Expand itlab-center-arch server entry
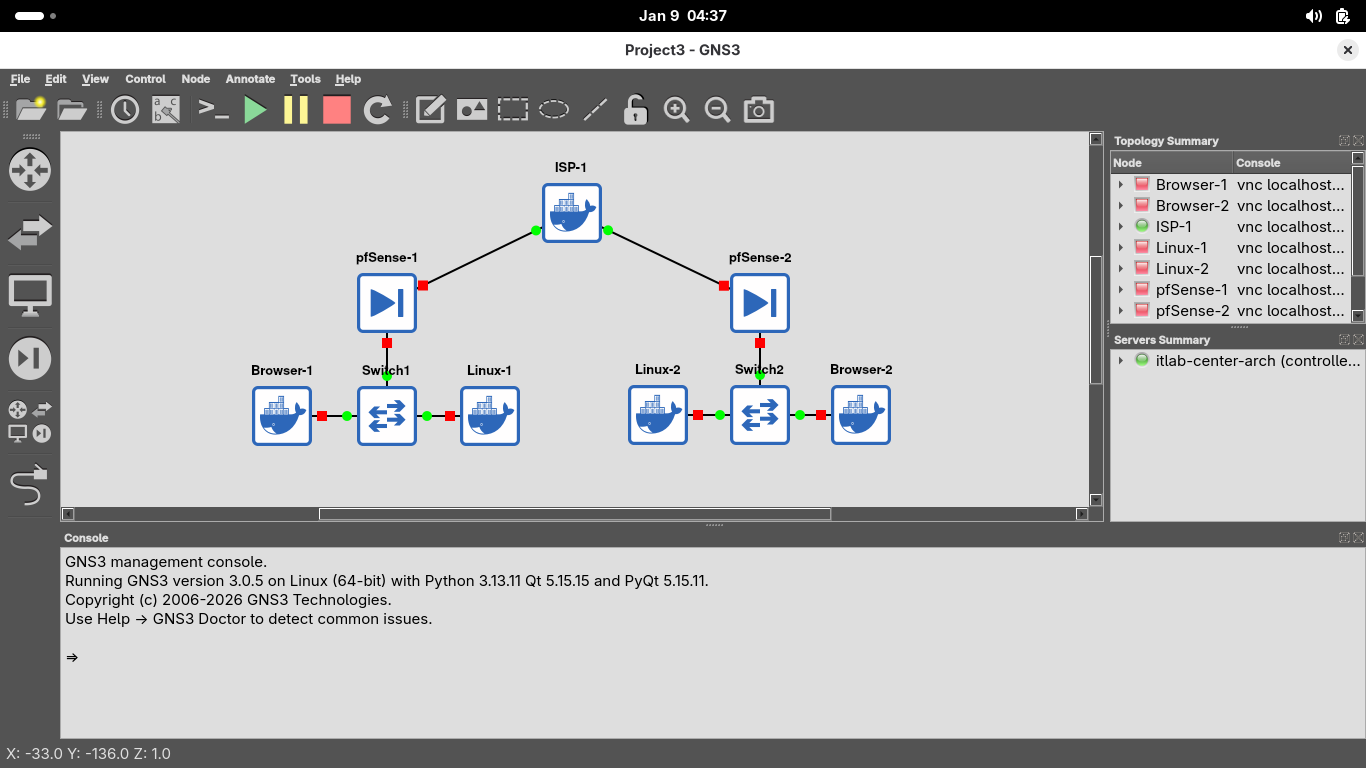The height and width of the screenshot is (768, 1366). 1121,361
